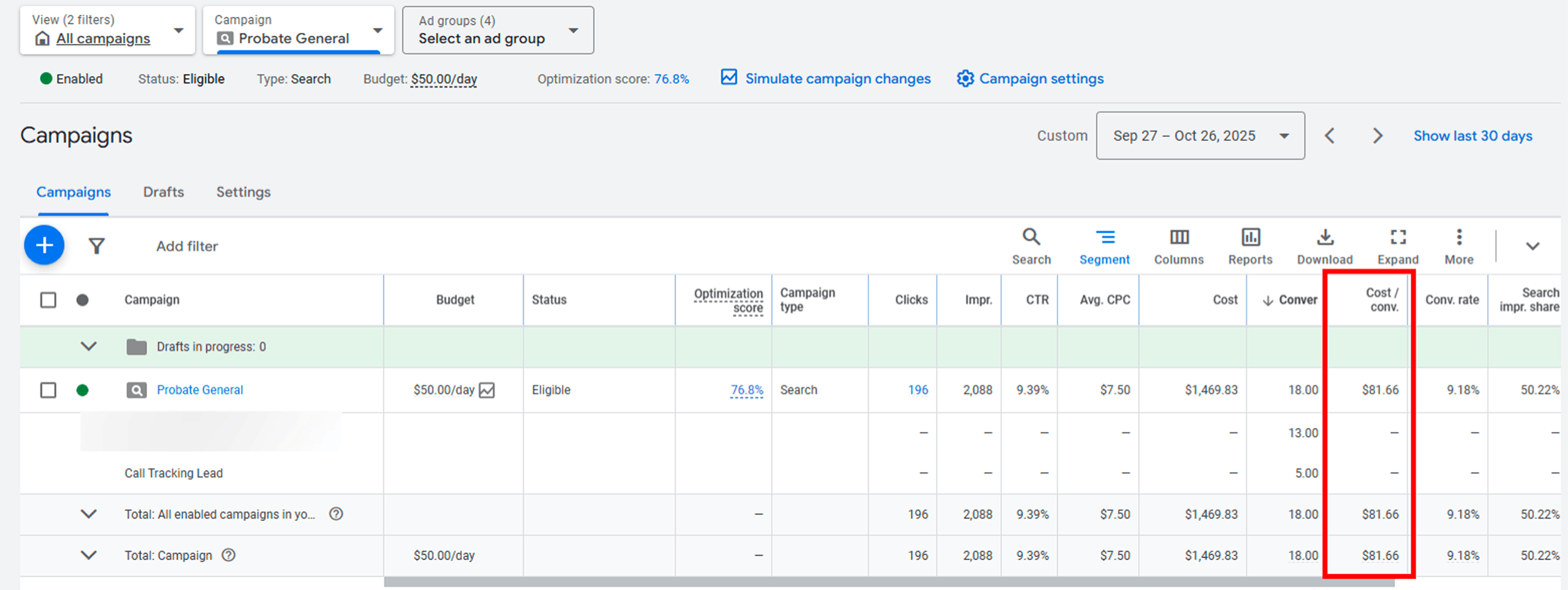This screenshot has width=1568, height=590.
Task: Click the status column header dot
Action: [x=82, y=300]
